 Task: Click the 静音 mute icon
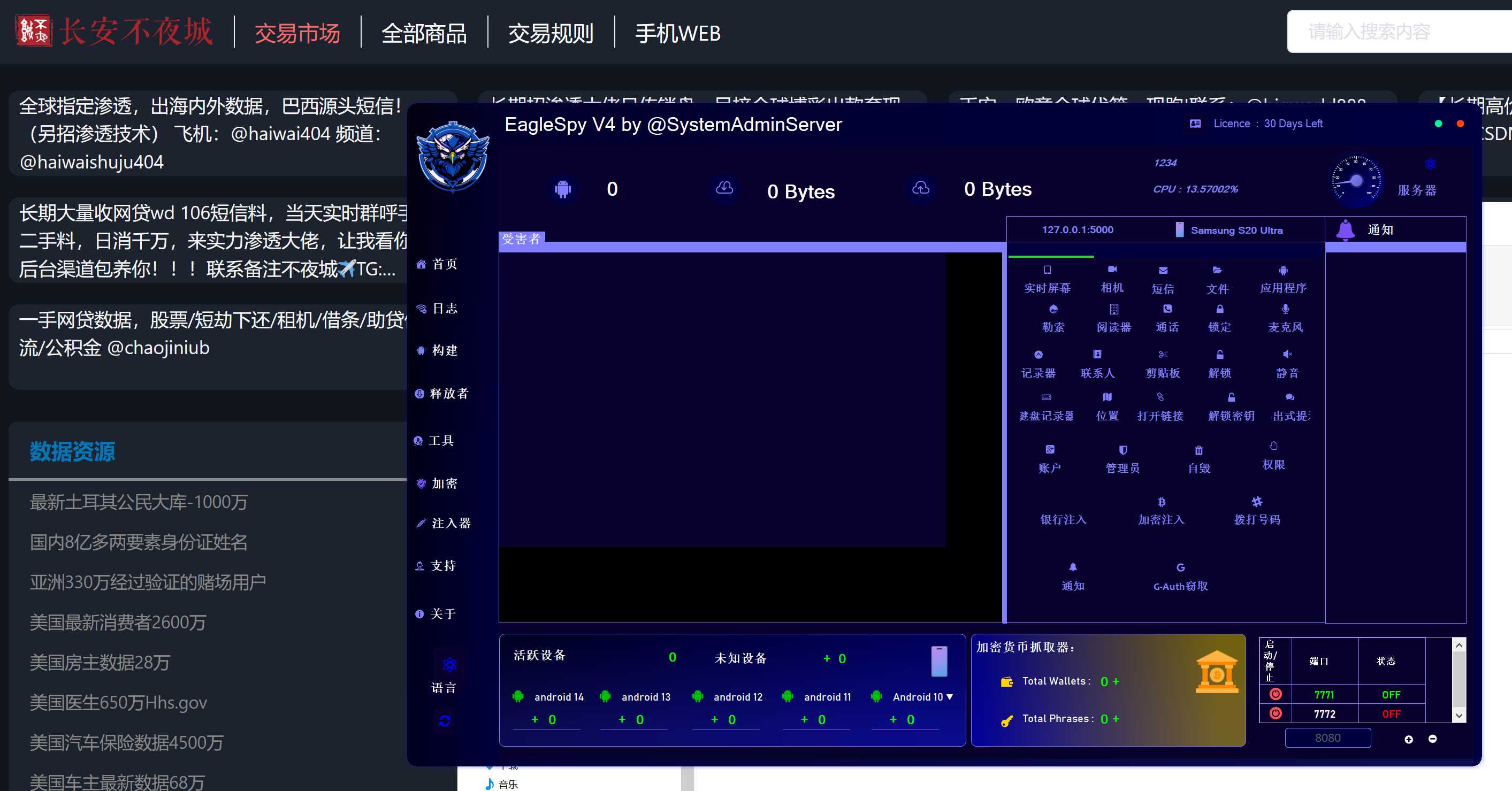1287,355
